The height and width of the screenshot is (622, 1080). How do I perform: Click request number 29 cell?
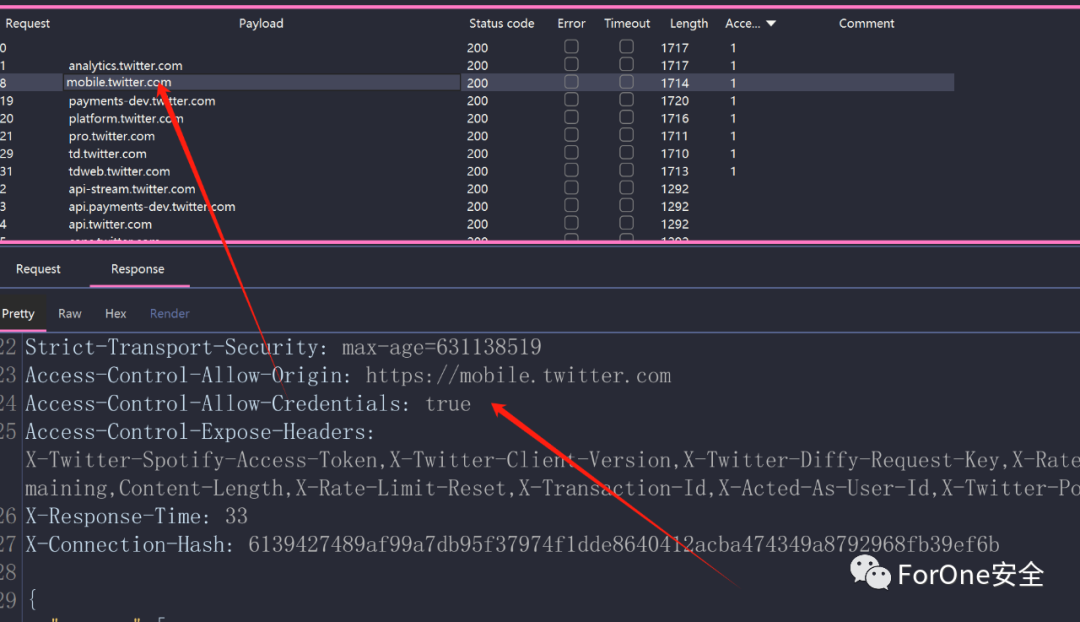pos(7,154)
